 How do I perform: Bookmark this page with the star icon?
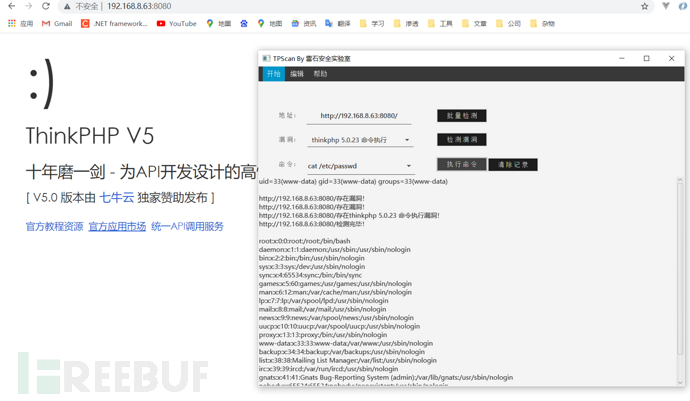tap(644, 6)
